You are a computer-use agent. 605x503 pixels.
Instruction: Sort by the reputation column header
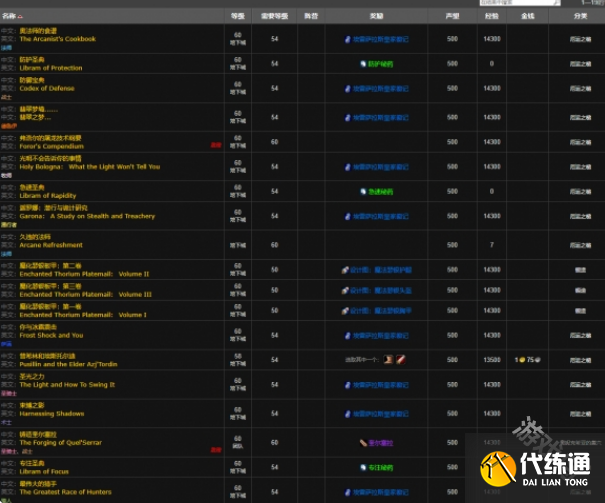(451, 16)
